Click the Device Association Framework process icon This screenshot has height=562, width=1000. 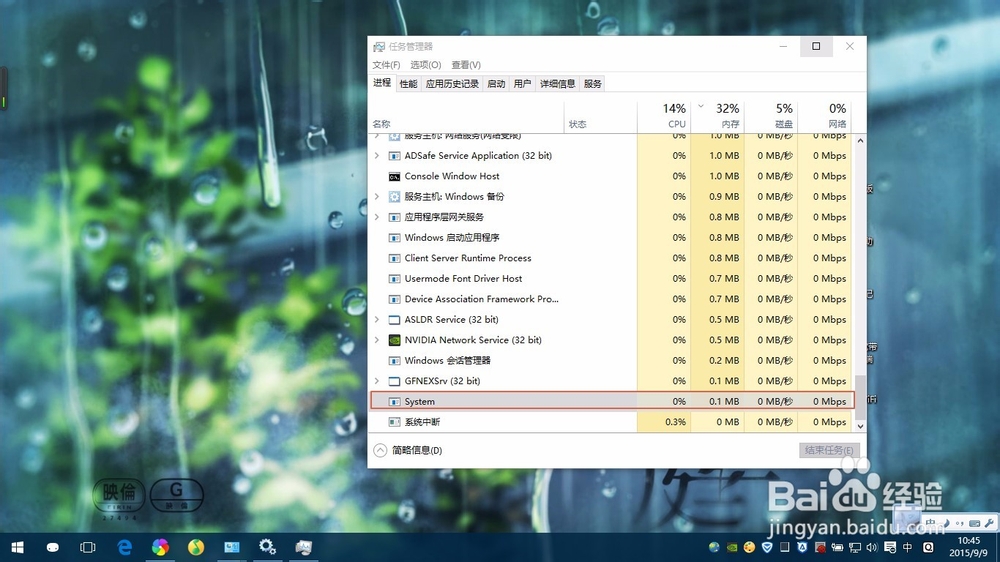394,299
